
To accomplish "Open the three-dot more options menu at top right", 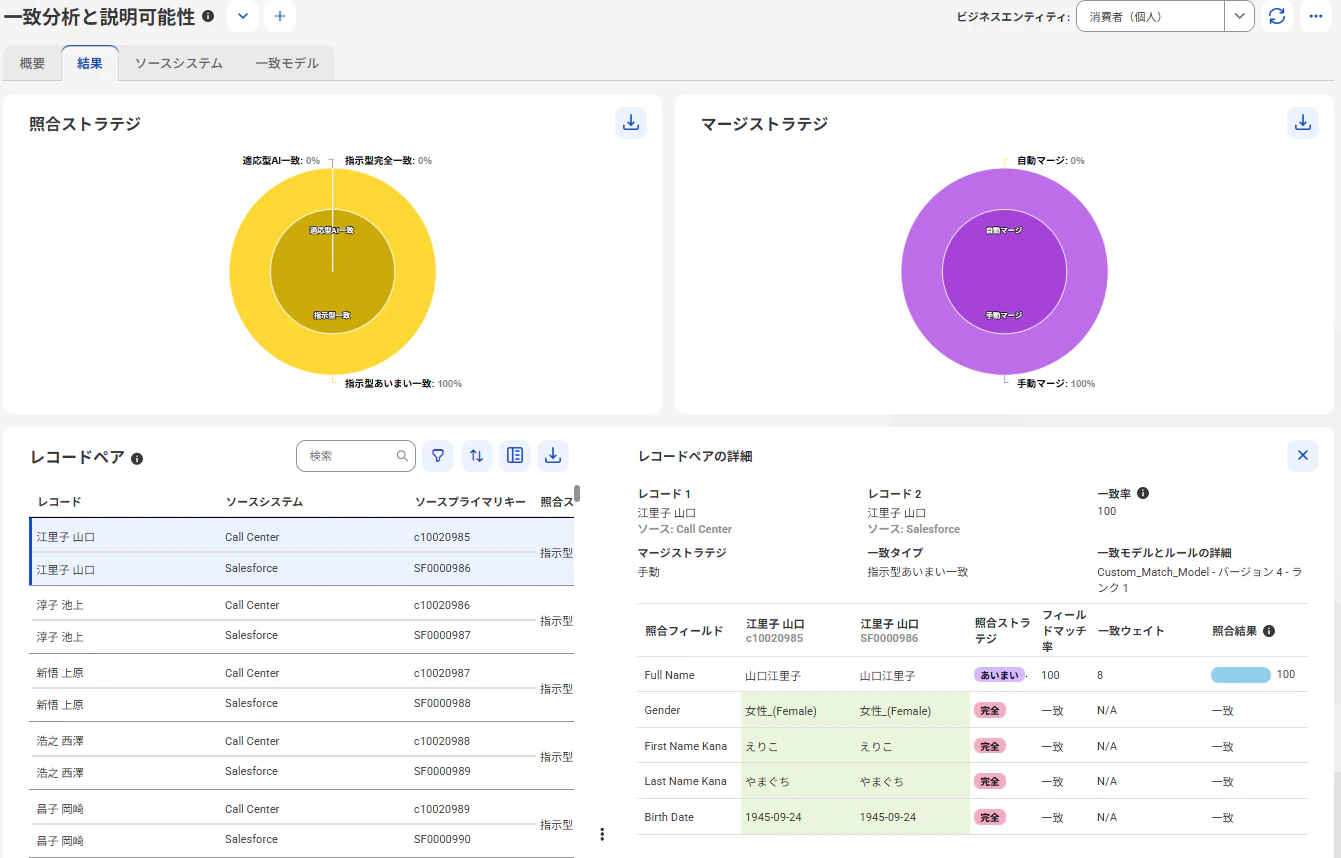I will tap(1315, 16).
